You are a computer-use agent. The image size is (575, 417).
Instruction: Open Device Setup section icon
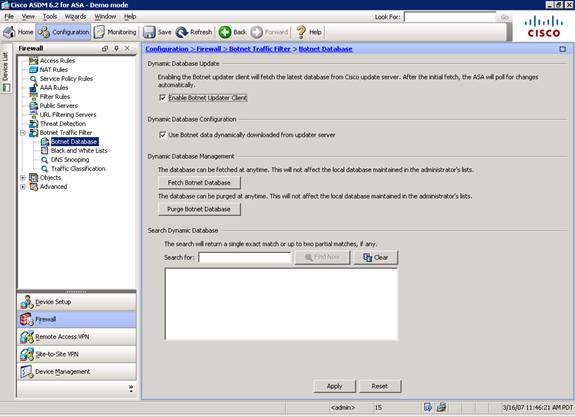(26, 302)
